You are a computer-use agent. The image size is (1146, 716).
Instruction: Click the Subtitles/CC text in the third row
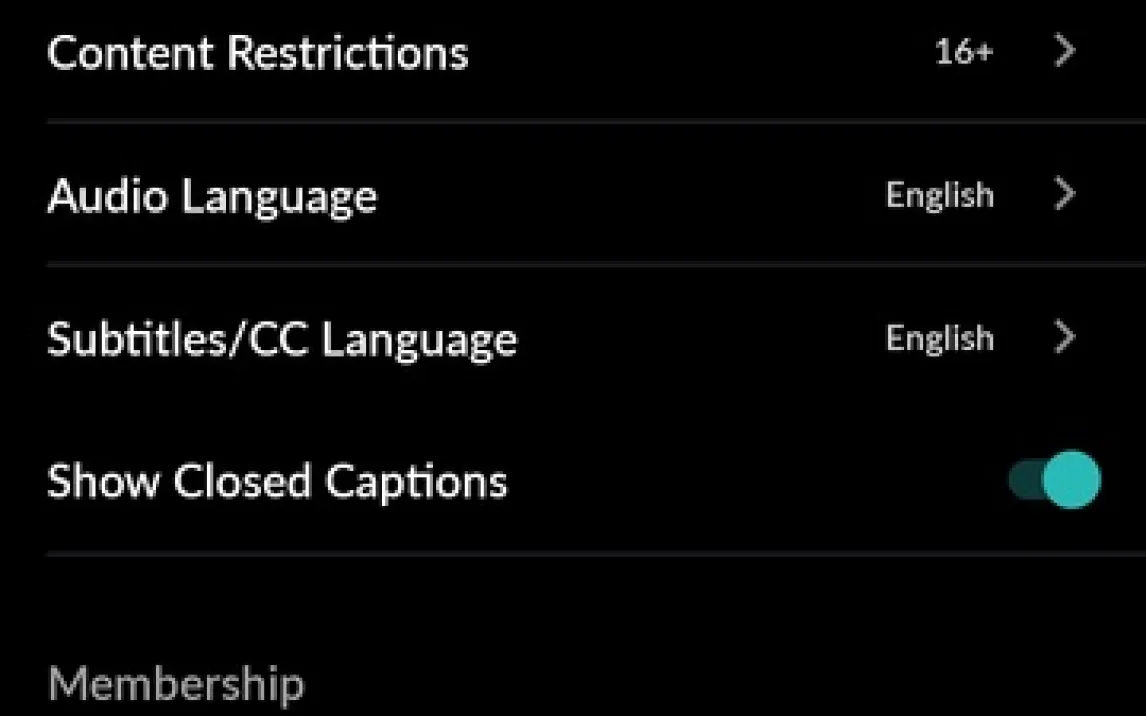point(179,340)
